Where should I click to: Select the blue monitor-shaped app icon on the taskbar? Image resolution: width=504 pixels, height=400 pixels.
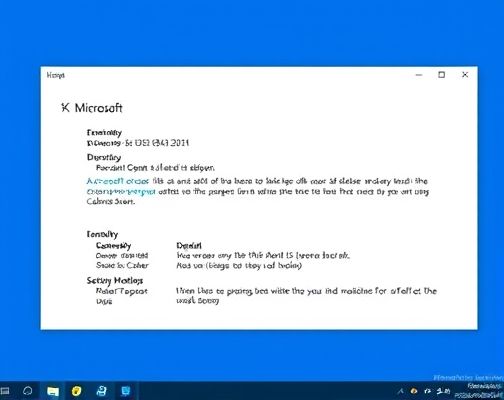(126, 391)
